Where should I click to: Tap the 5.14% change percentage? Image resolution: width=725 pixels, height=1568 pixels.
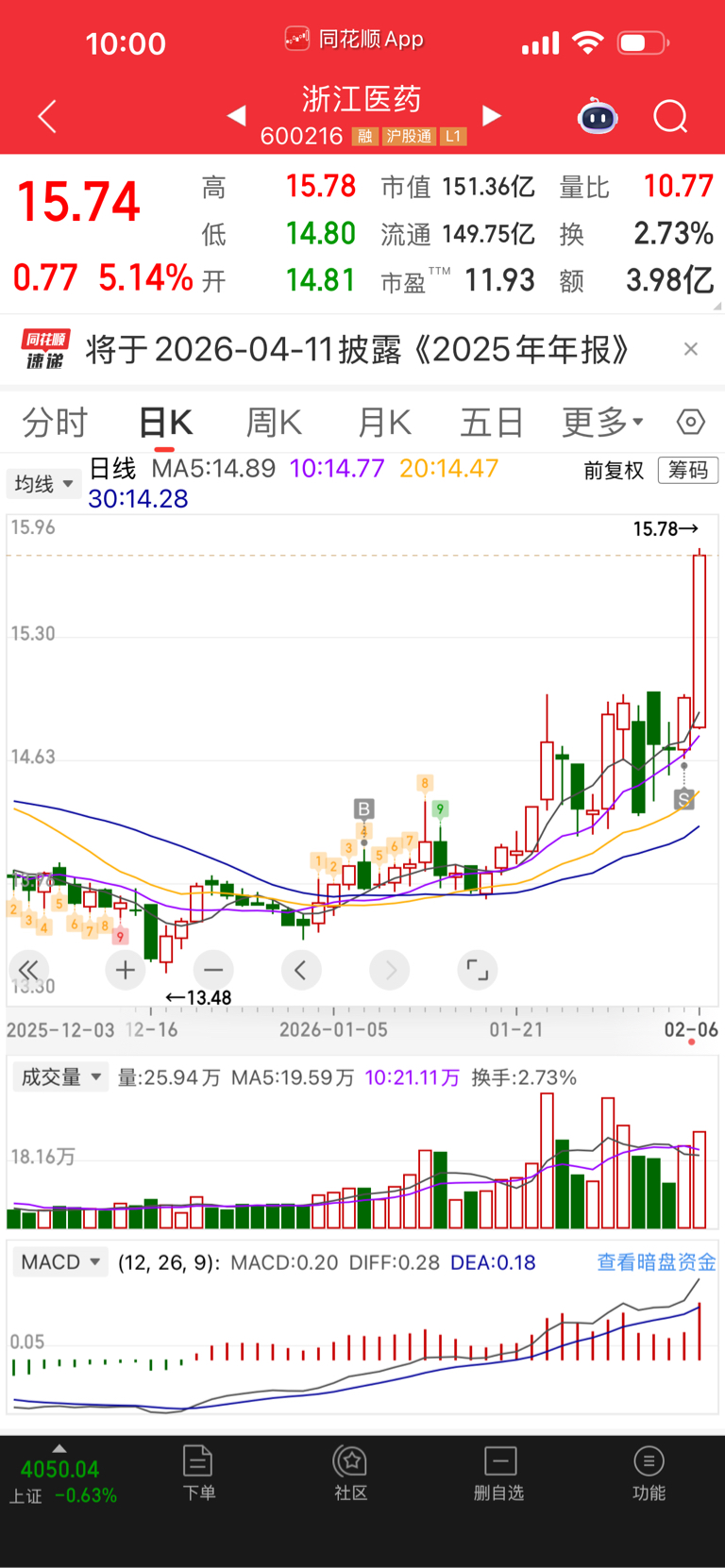click(x=145, y=277)
